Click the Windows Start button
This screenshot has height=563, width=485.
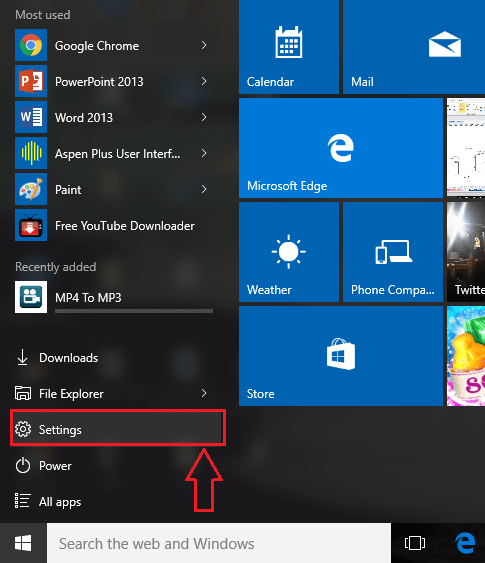tap(23, 543)
